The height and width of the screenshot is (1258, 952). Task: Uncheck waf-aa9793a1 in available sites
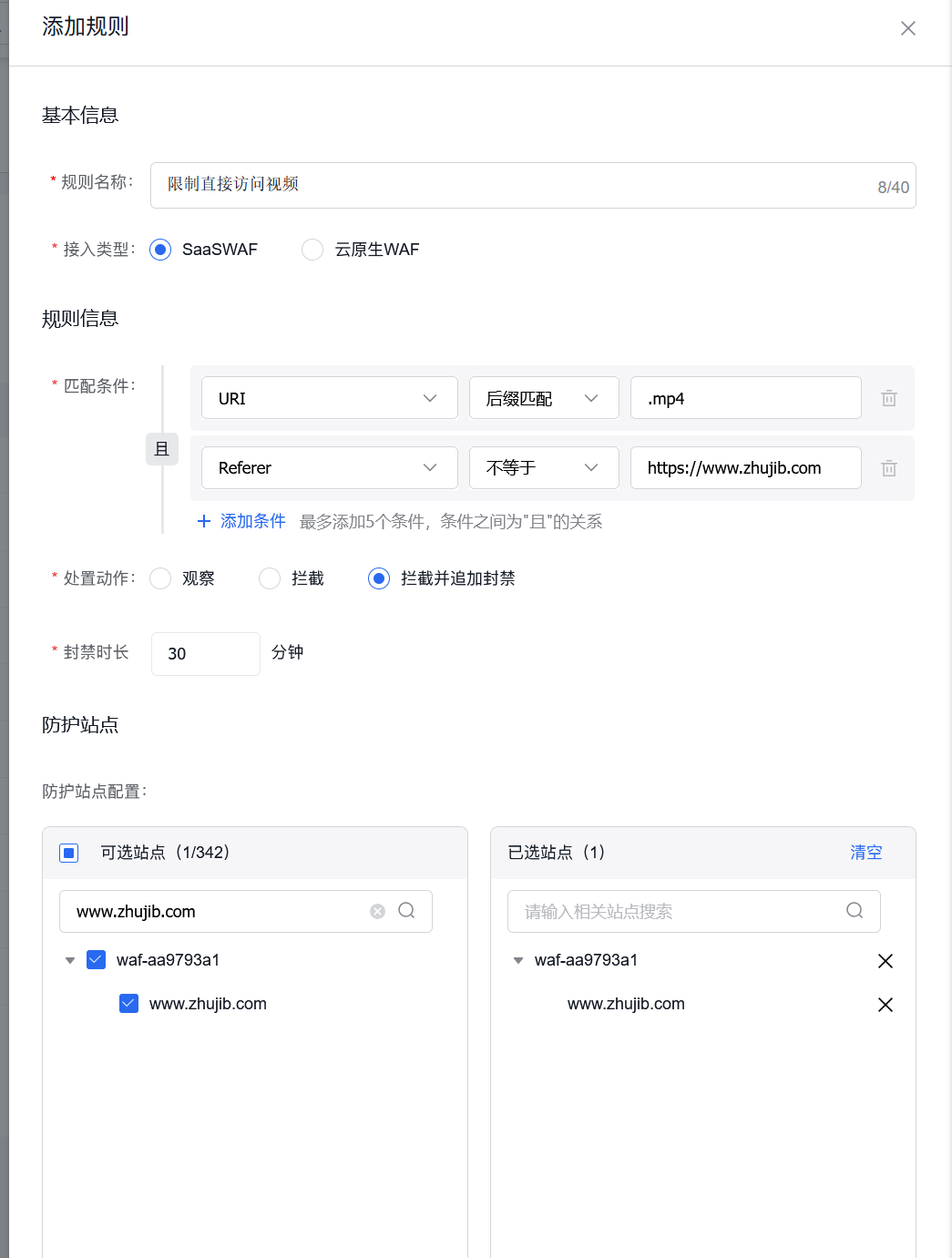coord(96,959)
